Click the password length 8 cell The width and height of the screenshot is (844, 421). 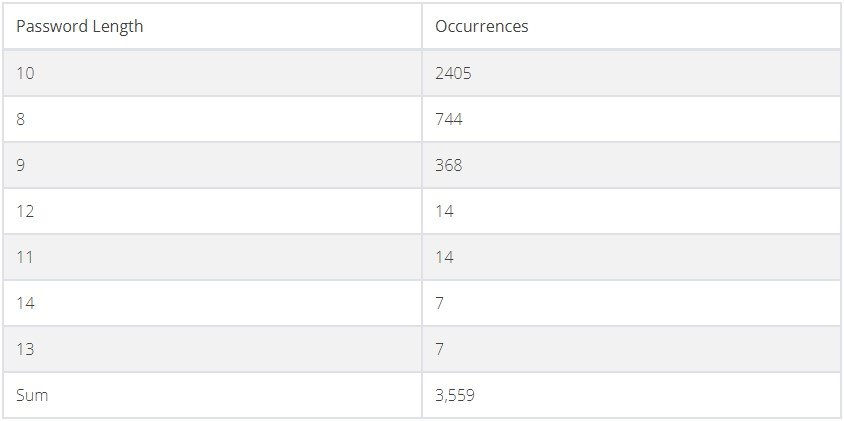(x=212, y=119)
